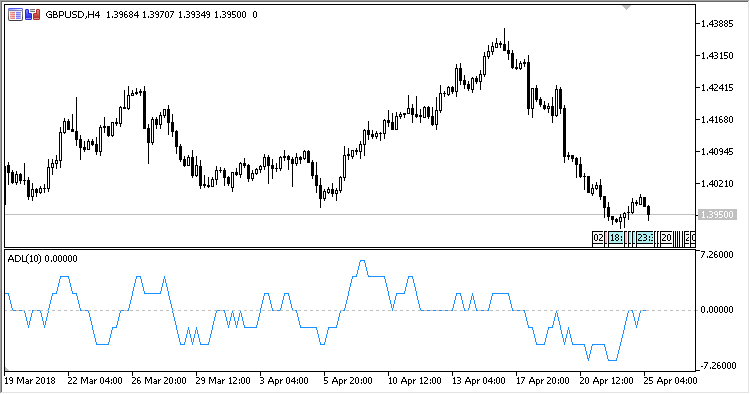Image resolution: width=750 pixels, height=394 pixels.
Task: Click the 5 Apr 20:00 time label
Action: 348,381
